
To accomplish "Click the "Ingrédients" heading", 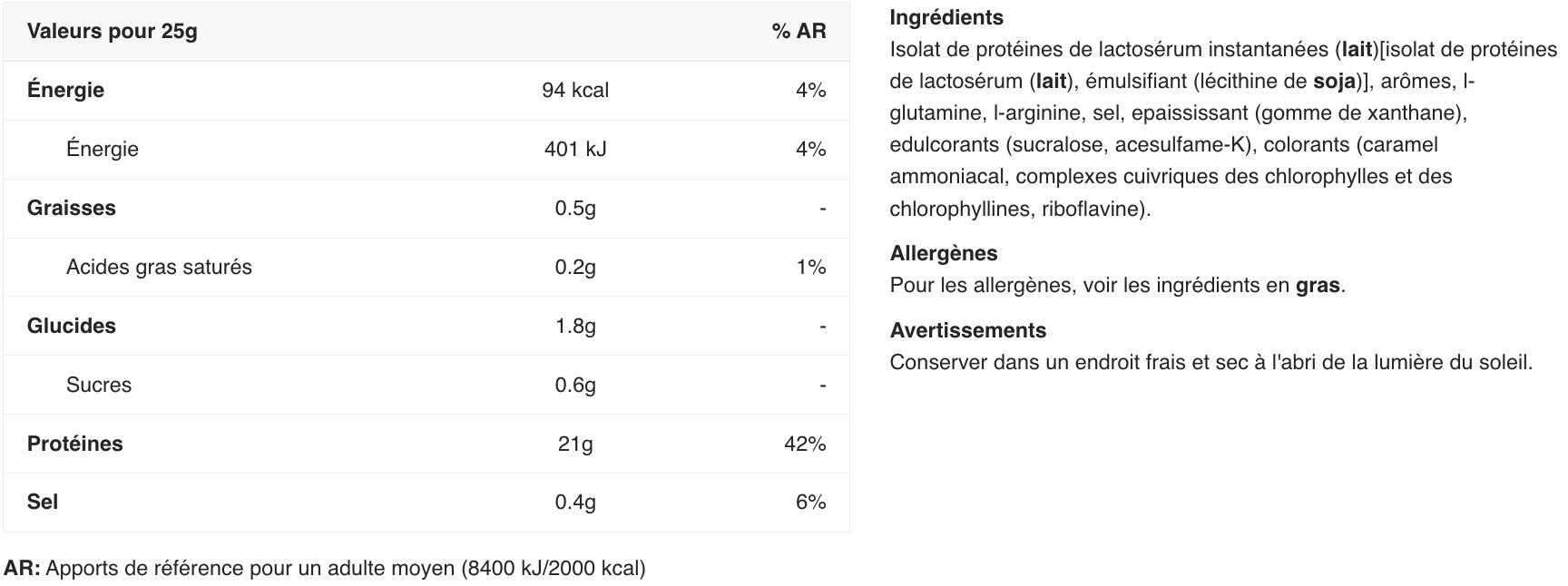I will (946, 17).
